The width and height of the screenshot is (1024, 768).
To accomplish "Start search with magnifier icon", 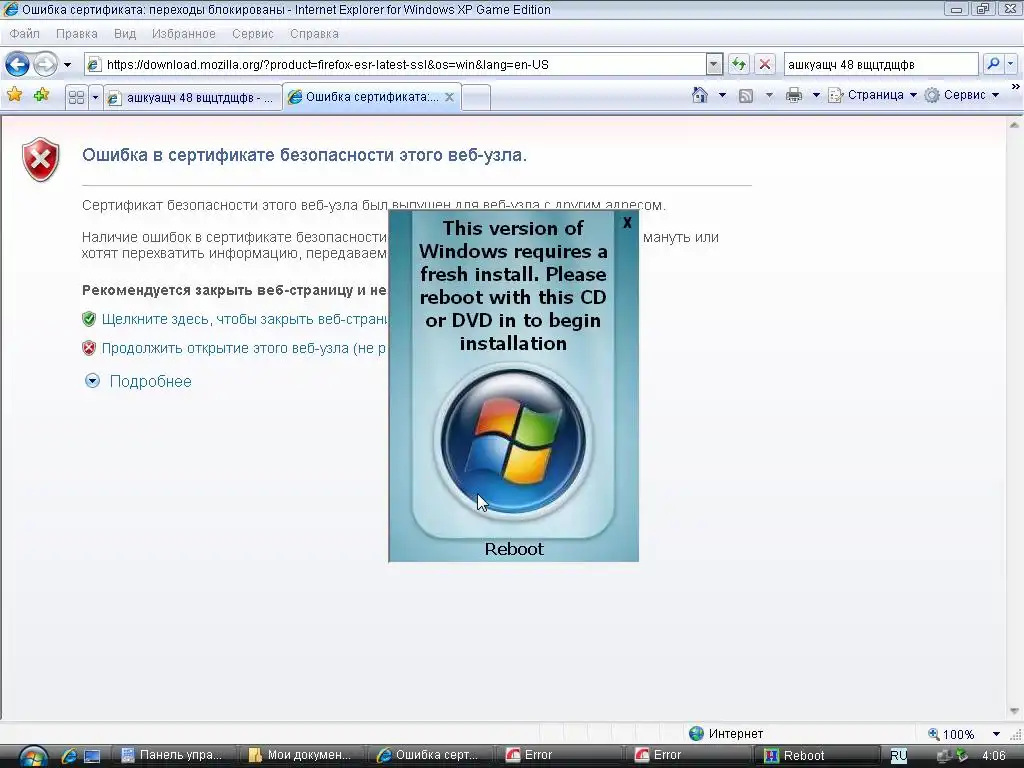I will pos(993,64).
